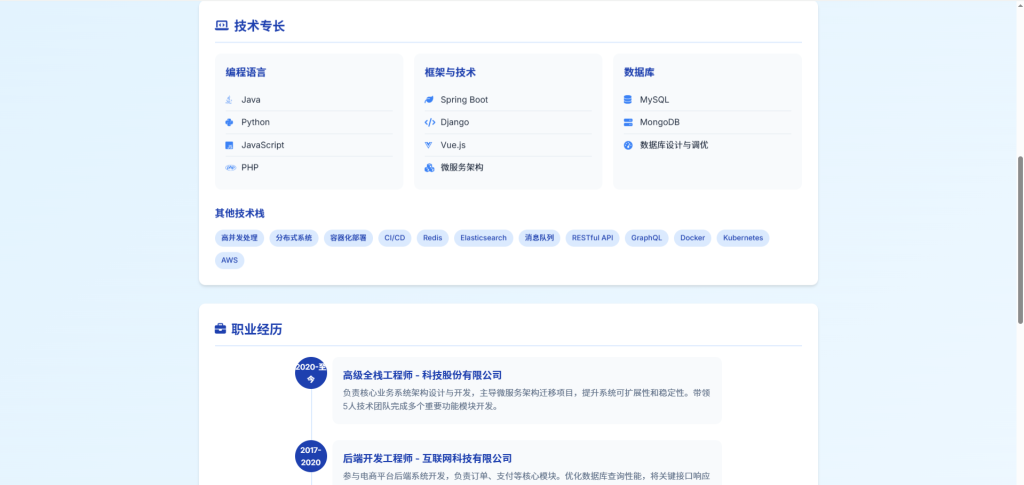Select the 高并发处理 tag
Viewport: 1024px width, 485px height.
pos(239,238)
